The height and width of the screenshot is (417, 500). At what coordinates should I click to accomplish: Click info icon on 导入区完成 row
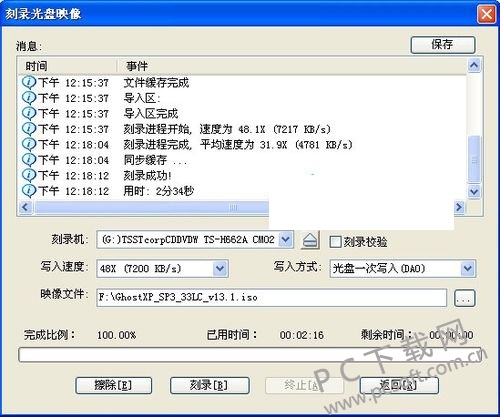[29, 113]
